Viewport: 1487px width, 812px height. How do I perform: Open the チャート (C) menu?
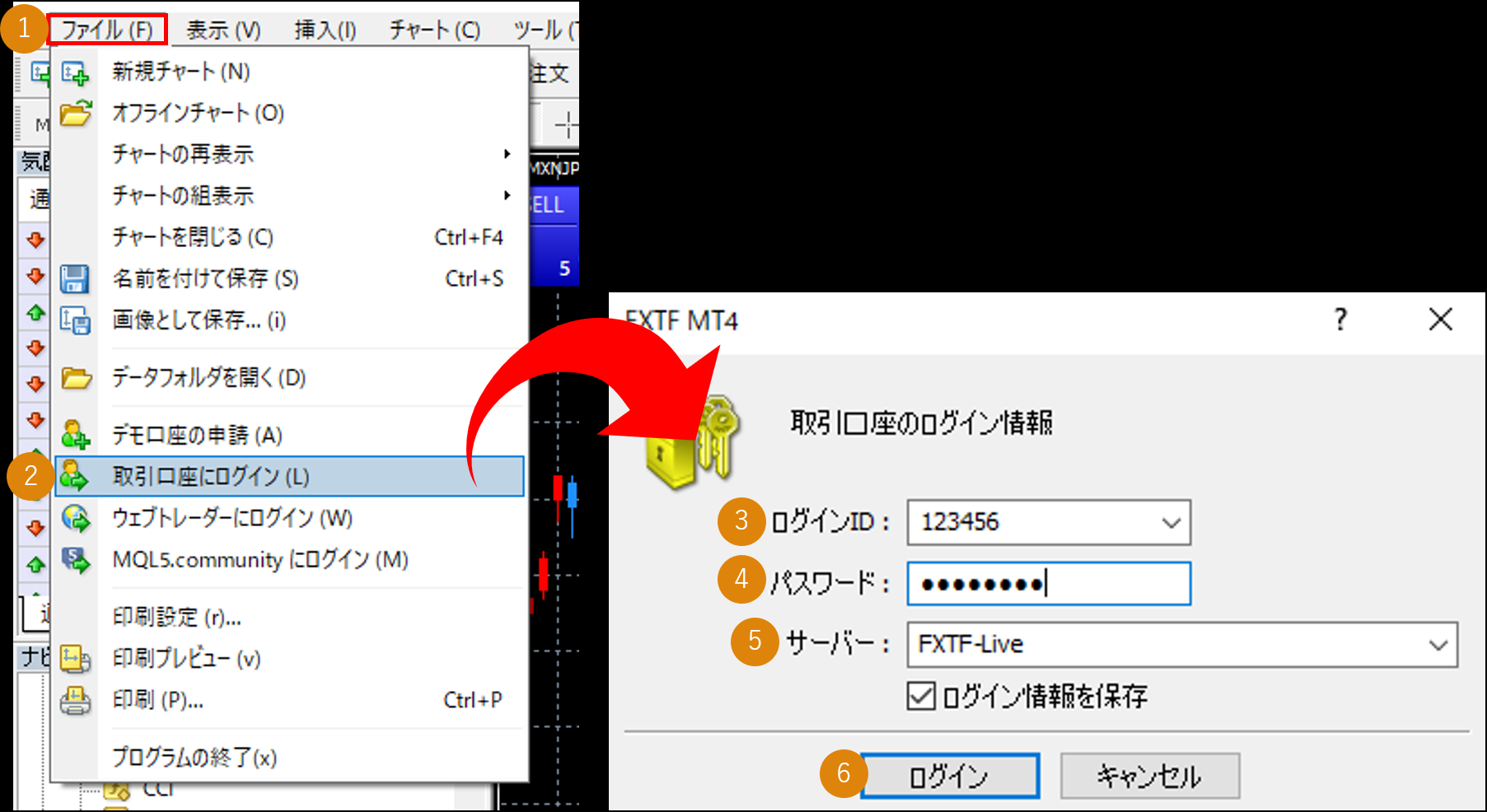(x=434, y=30)
